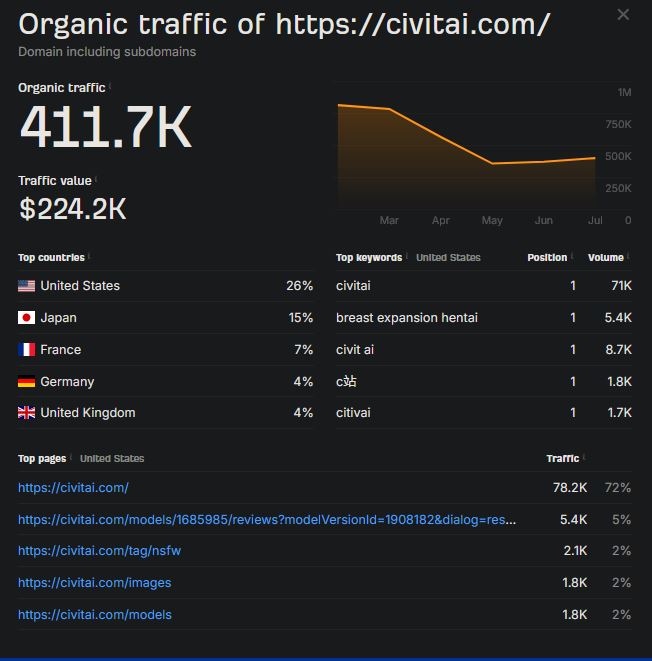Click the United States flag icon
This screenshot has height=661, width=652.
tap(27, 286)
